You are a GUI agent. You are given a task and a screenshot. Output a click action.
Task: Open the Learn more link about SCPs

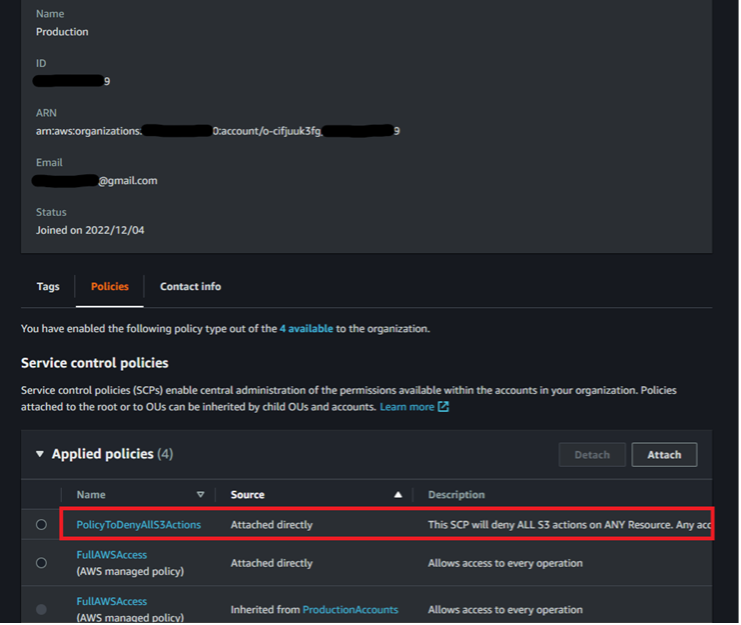406,407
